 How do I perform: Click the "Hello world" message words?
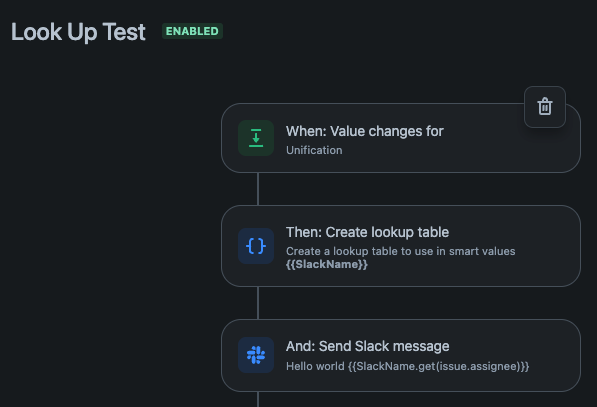(x=315, y=366)
